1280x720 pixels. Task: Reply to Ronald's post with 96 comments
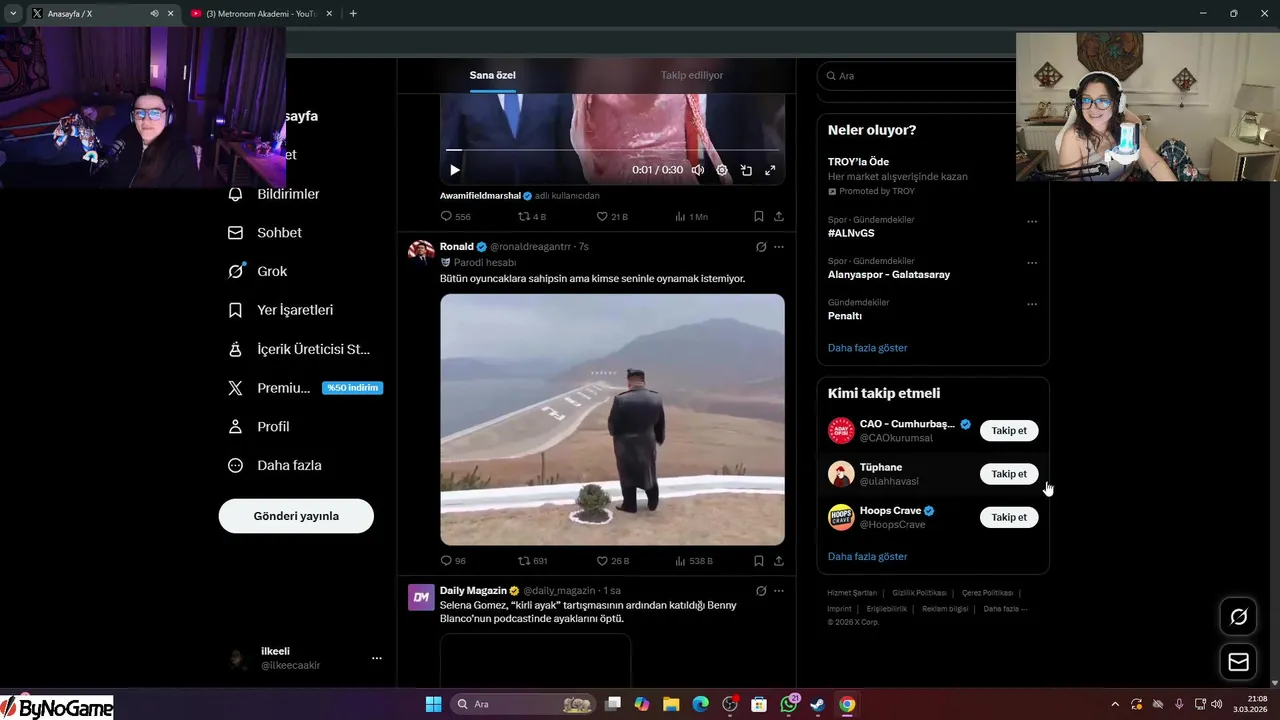pos(453,561)
